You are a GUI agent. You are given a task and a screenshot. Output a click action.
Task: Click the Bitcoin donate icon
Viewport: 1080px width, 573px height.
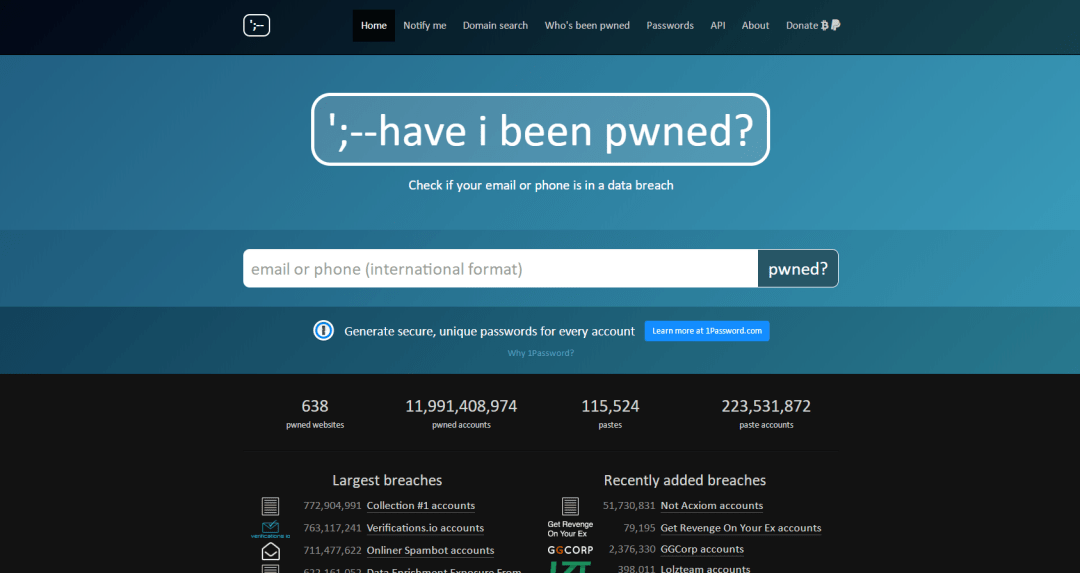click(x=824, y=25)
